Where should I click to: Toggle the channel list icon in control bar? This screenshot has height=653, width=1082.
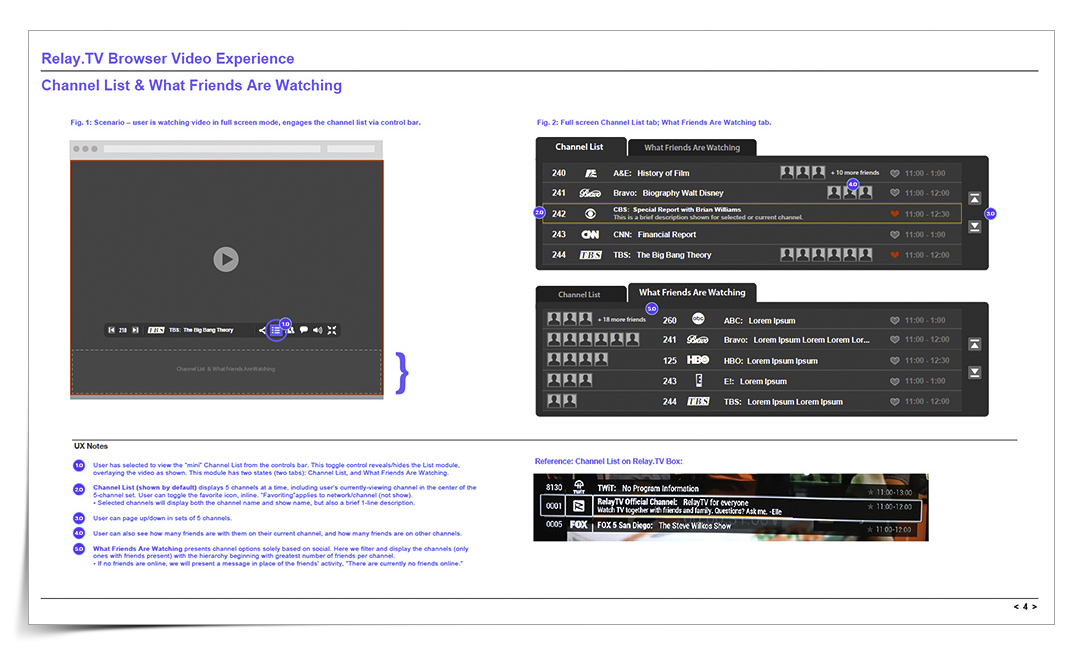(276, 330)
